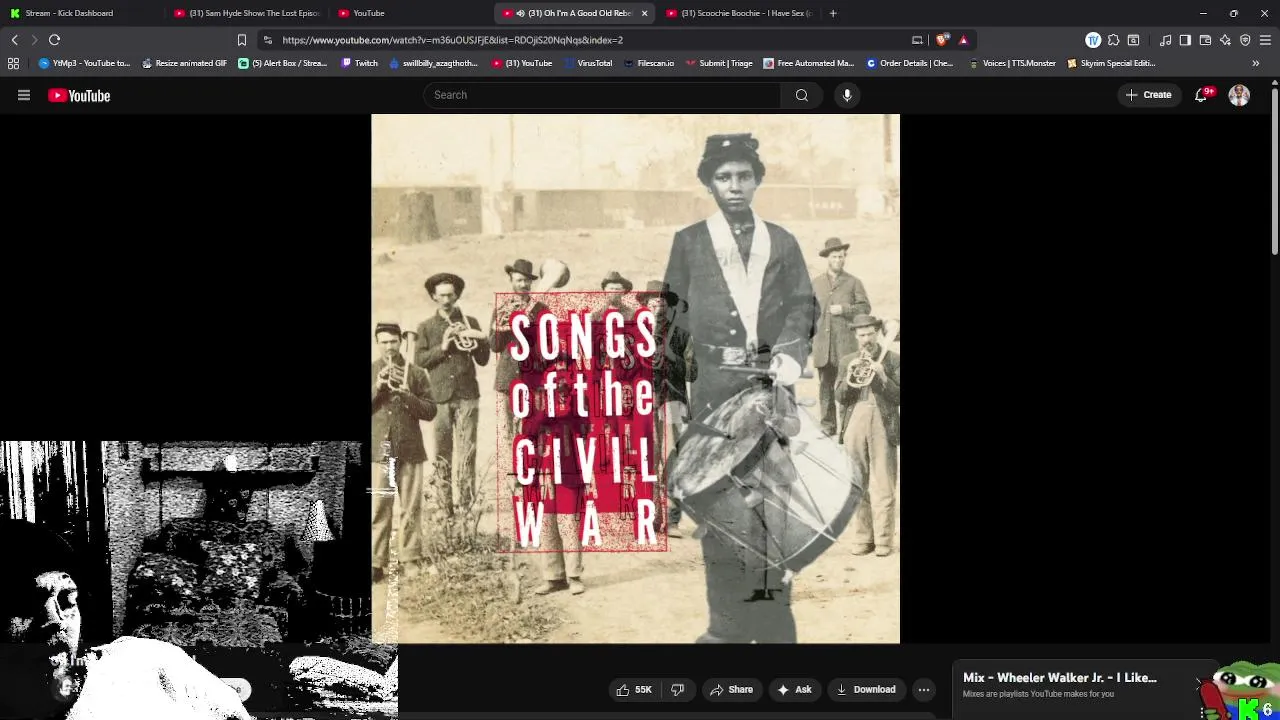Screen dimensions: 1280x720
Task: Click cast screen icon in address bar
Action: pyautogui.click(x=917, y=40)
